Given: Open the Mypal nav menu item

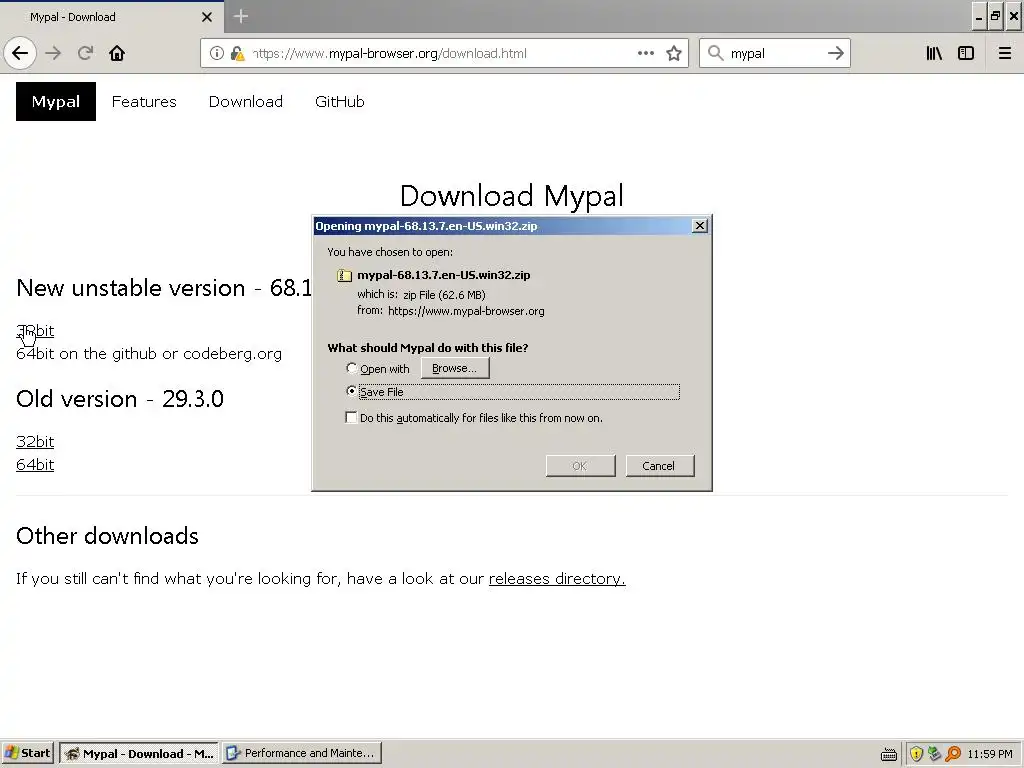Looking at the screenshot, I should click(56, 101).
